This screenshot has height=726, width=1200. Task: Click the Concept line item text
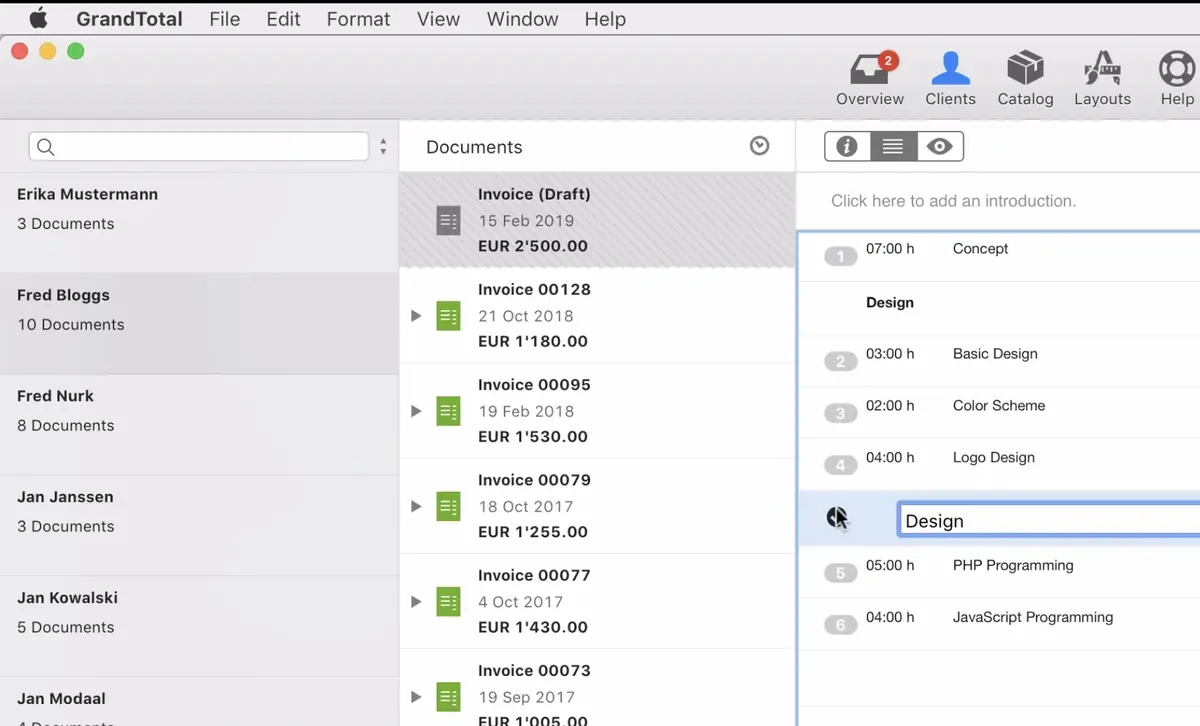[x=980, y=248]
